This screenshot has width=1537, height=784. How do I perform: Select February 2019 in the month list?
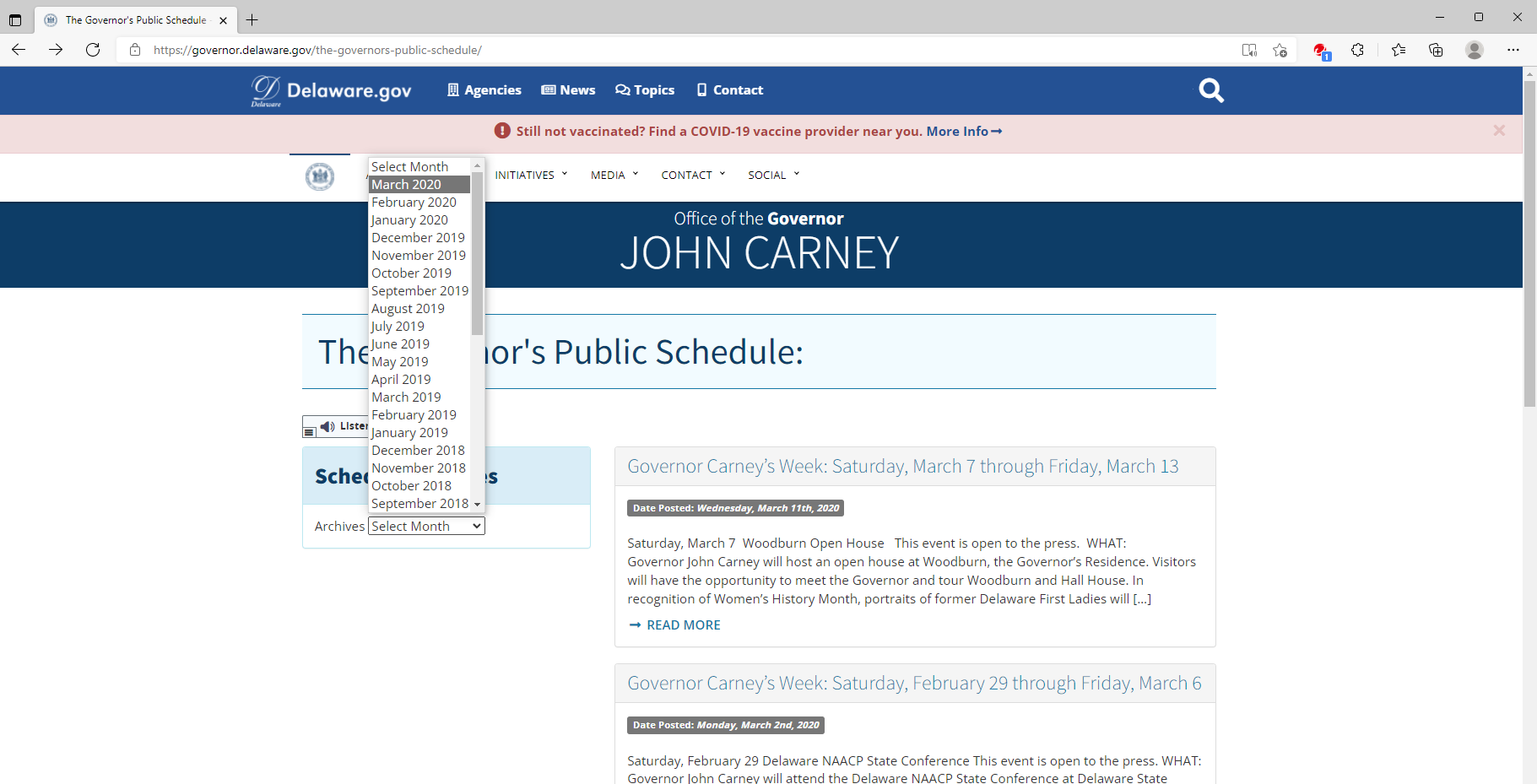point(419,414)
